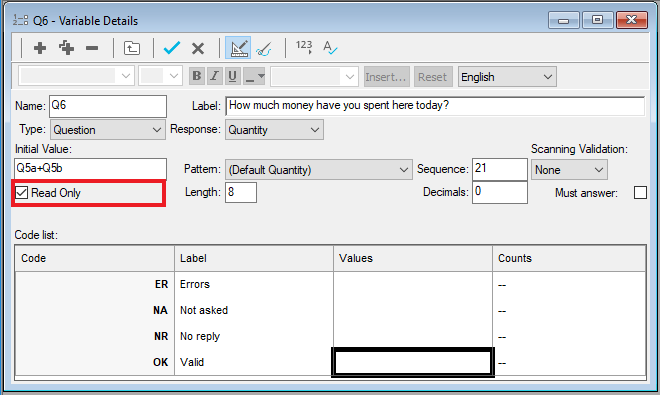Screen dimensions: 660x395
Task: Close the Variable Details window
Action: tap(631, 20)
